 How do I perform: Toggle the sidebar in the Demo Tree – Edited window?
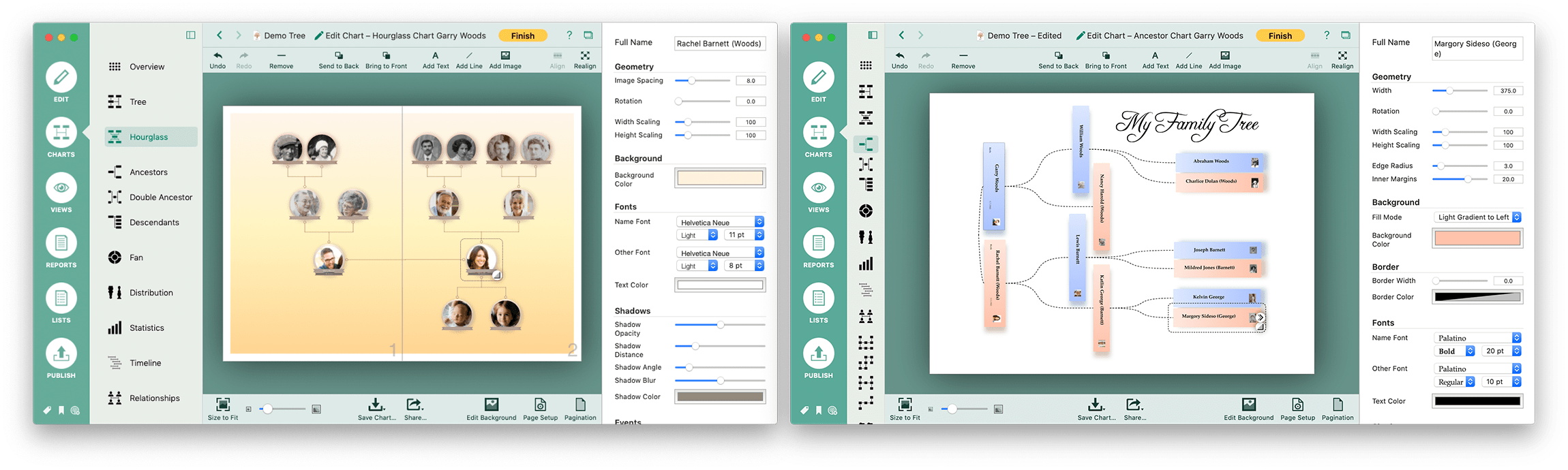click(x=873, y=35)
